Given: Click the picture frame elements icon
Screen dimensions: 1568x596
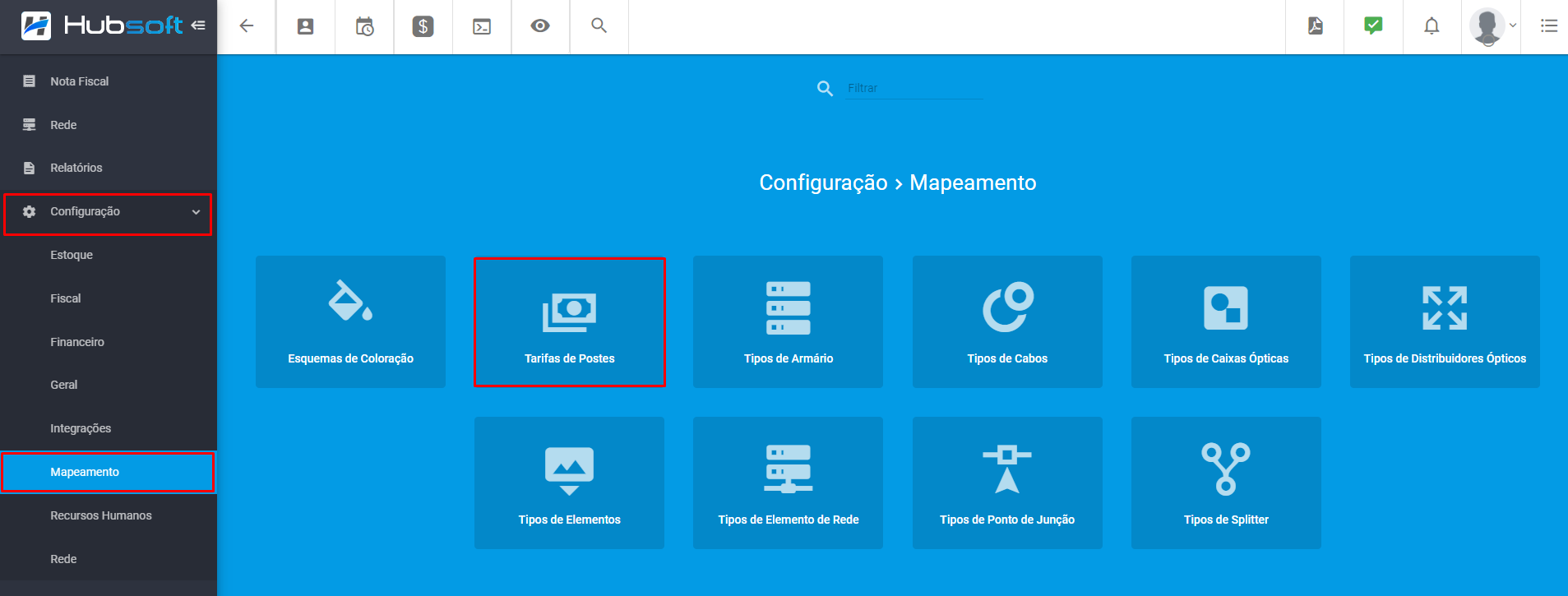Looking at the screenshot, I should [569, 470].
